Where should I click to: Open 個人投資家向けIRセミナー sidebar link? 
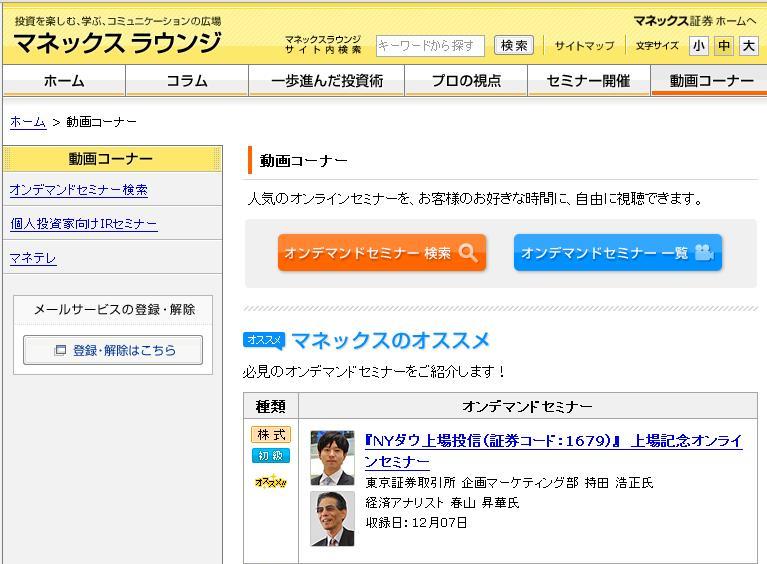(x=84, y=224)
